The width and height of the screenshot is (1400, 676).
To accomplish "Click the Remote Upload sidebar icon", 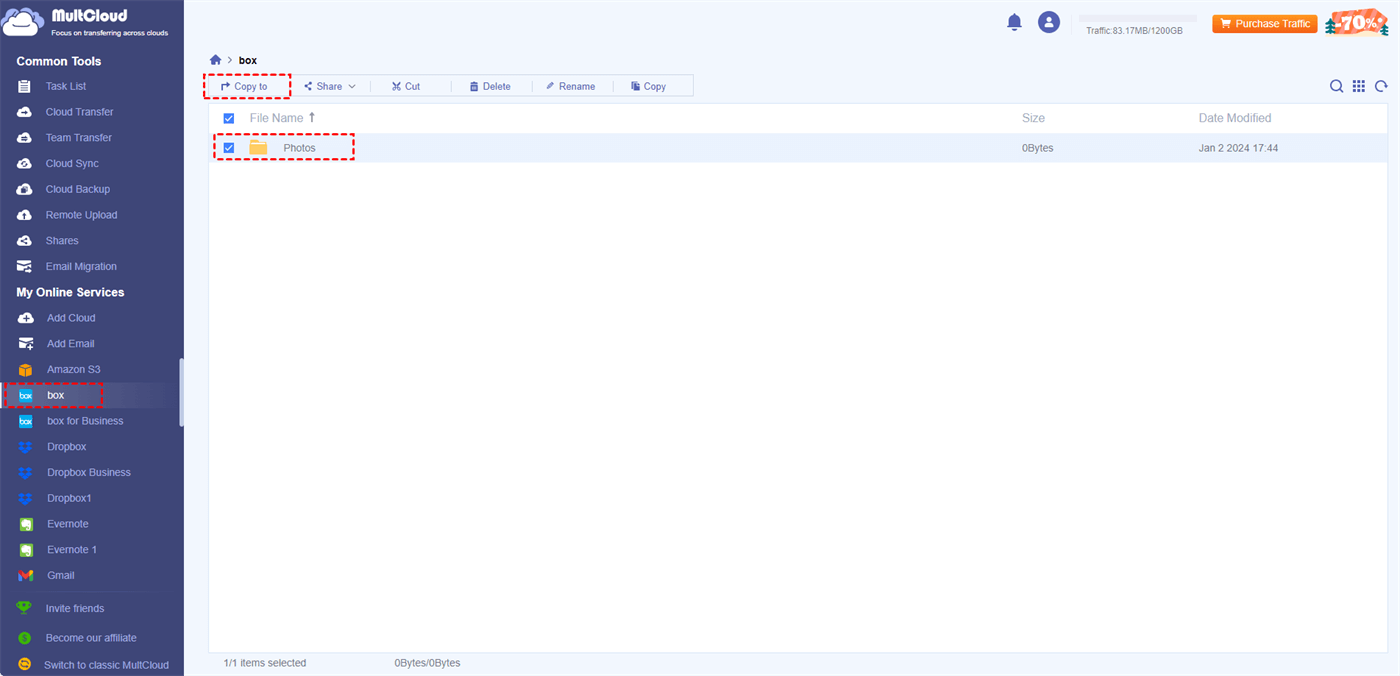I will [x=25, y=215].
